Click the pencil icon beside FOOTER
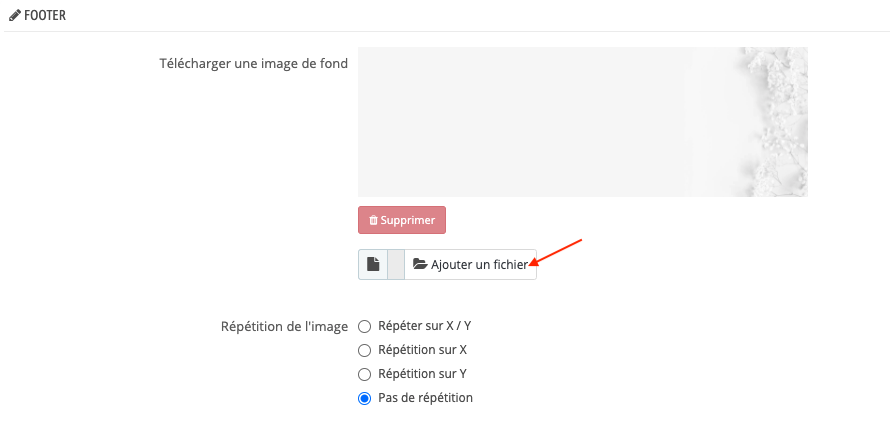The height and width of the screenshot is (422, 890). [x=14, y=16]
